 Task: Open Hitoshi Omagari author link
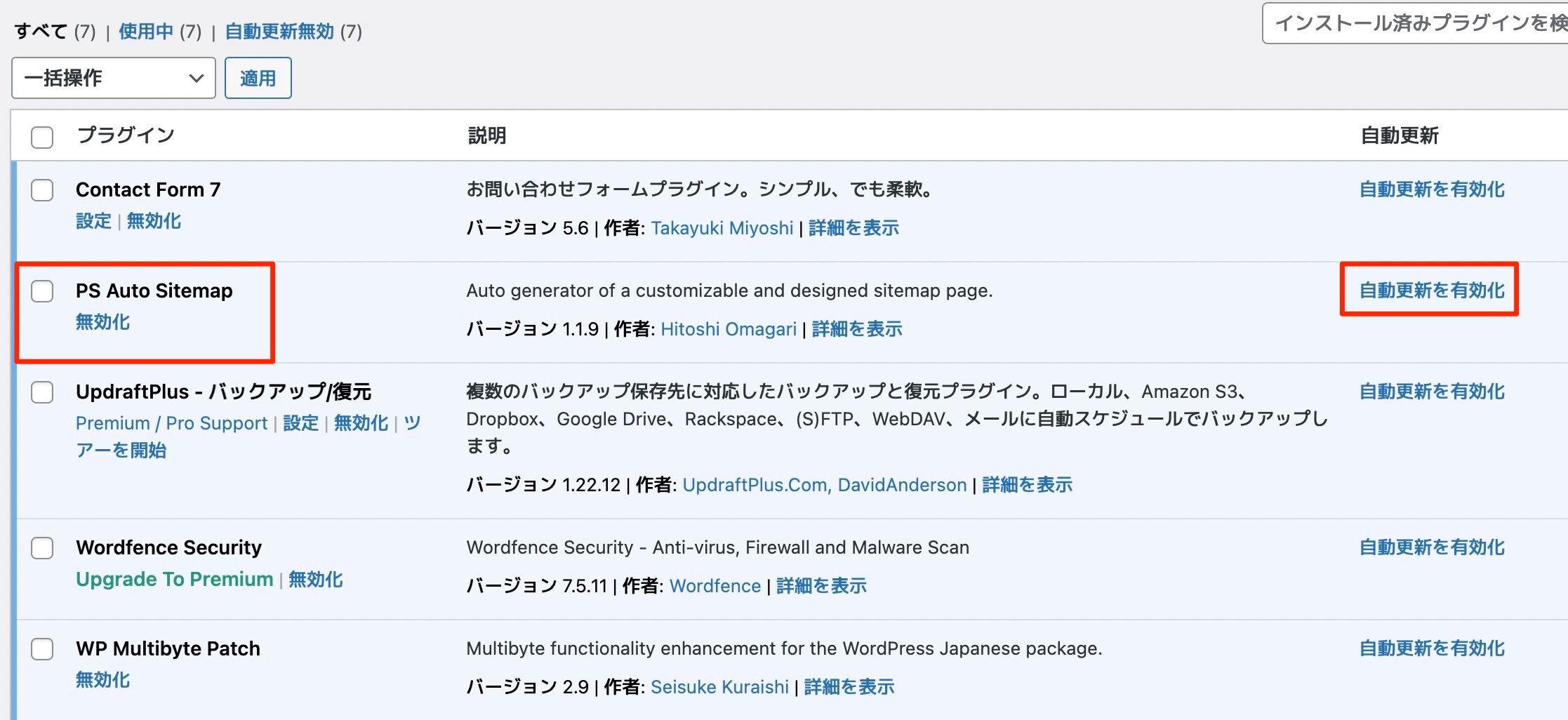coord(729,329)
